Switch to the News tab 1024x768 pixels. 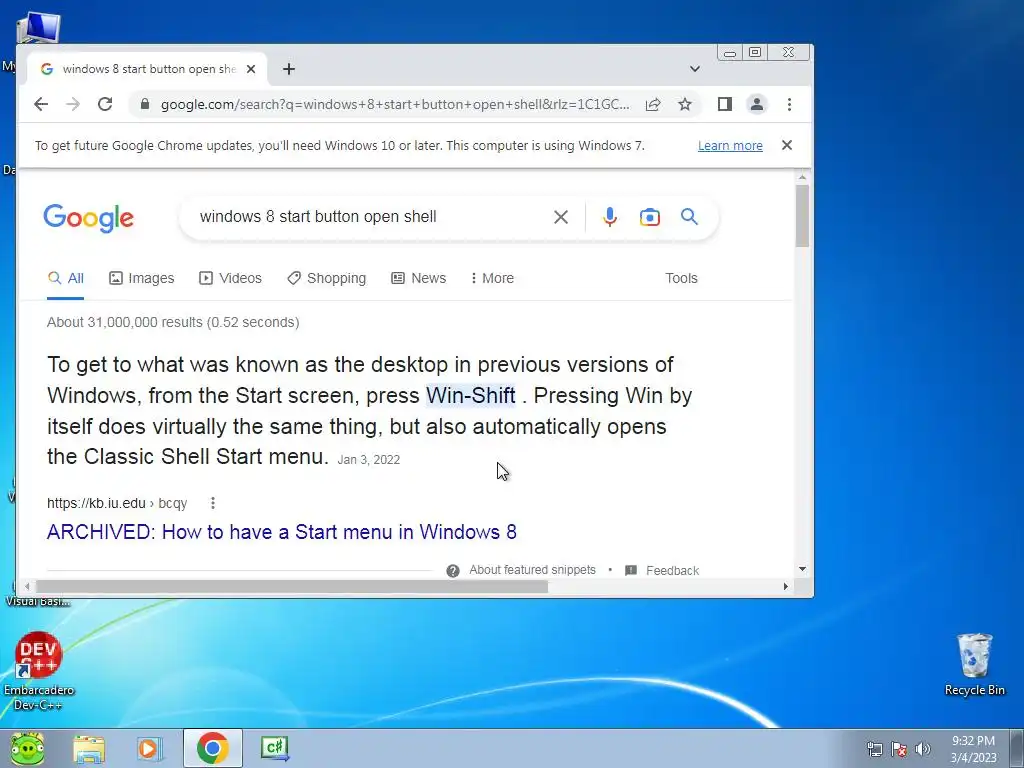[x=418, y=278]
